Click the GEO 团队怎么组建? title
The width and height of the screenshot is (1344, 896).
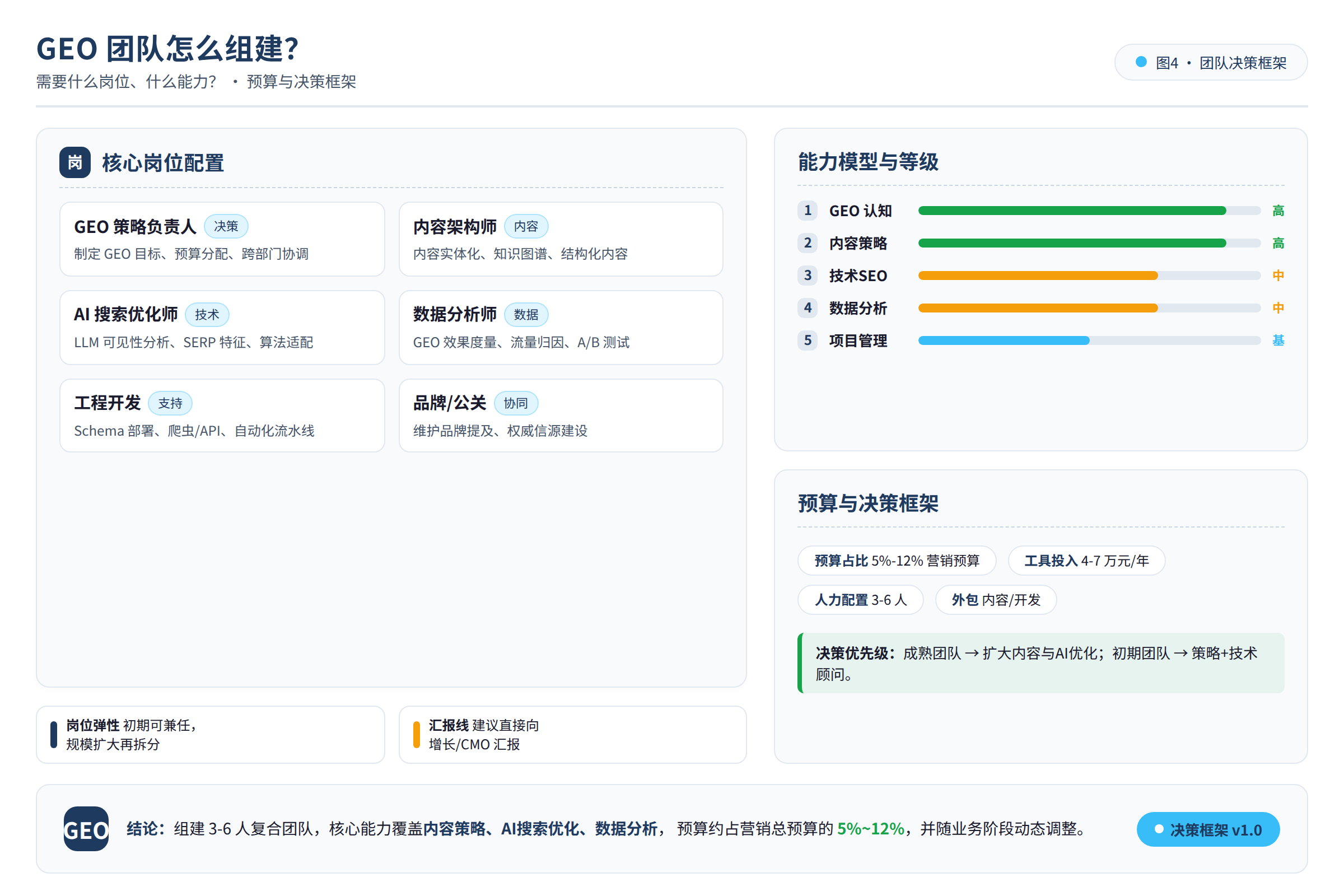167,49
